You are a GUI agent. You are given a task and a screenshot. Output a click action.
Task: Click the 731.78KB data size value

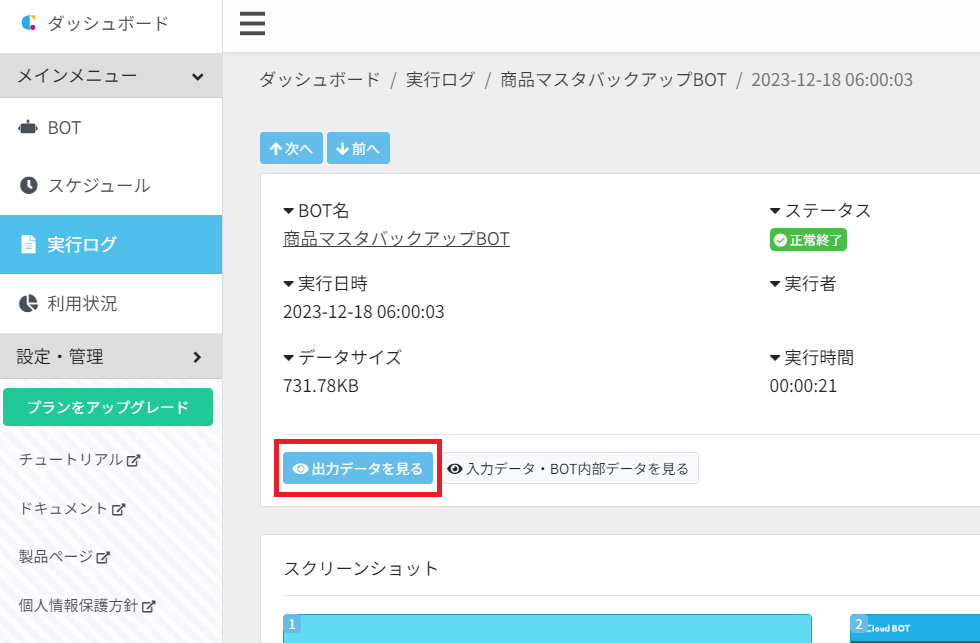pyautogui.click(x=321, y=386)
